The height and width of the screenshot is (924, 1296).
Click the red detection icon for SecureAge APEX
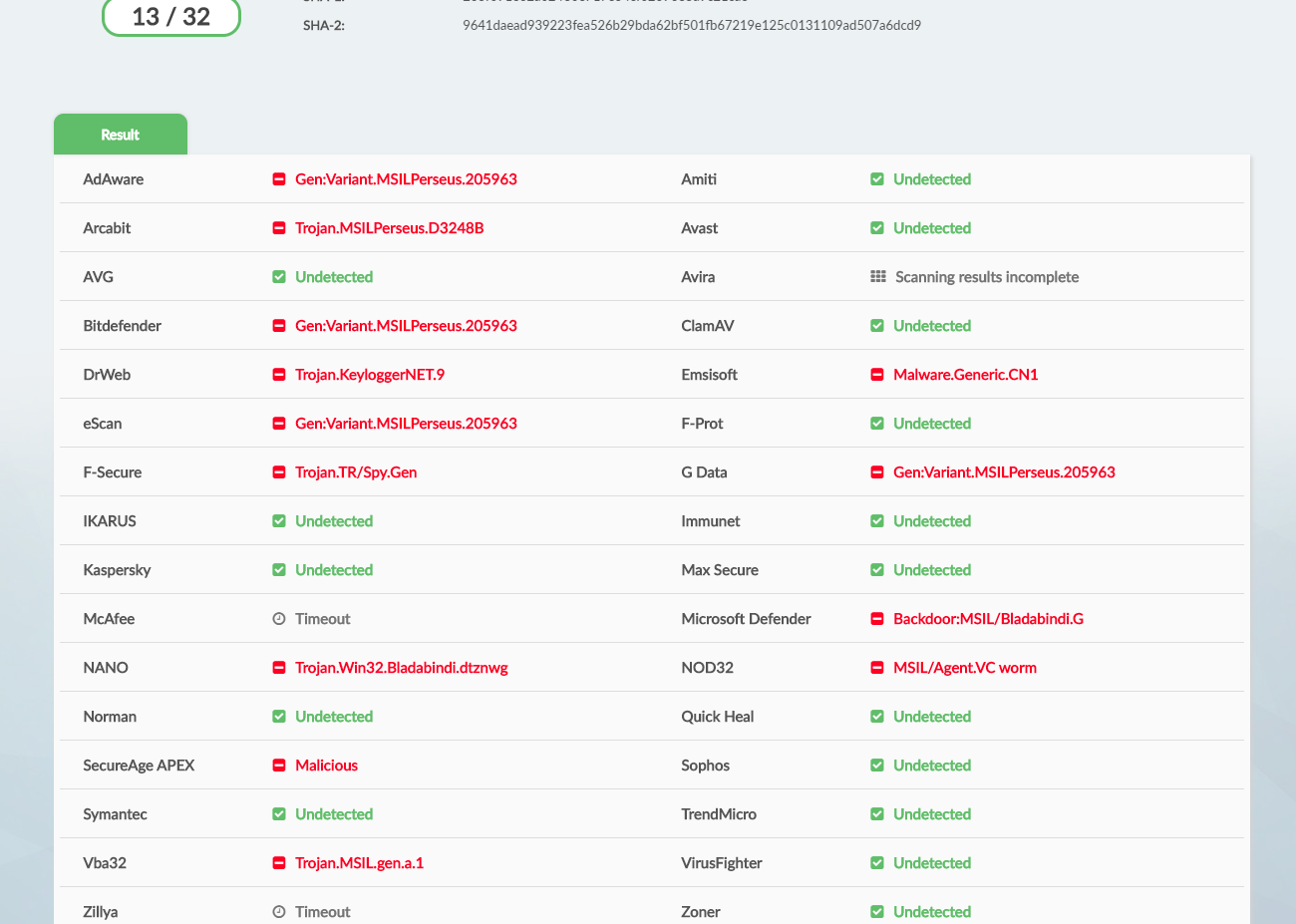279,766
